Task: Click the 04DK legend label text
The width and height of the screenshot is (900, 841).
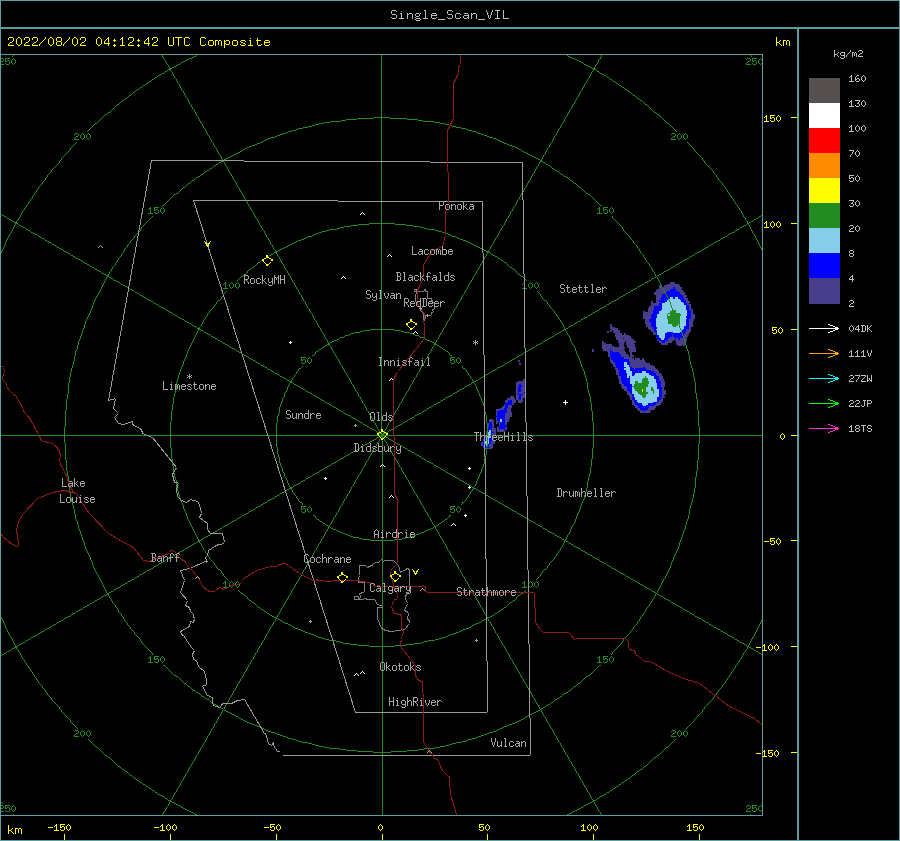Action: click(860, 329)
